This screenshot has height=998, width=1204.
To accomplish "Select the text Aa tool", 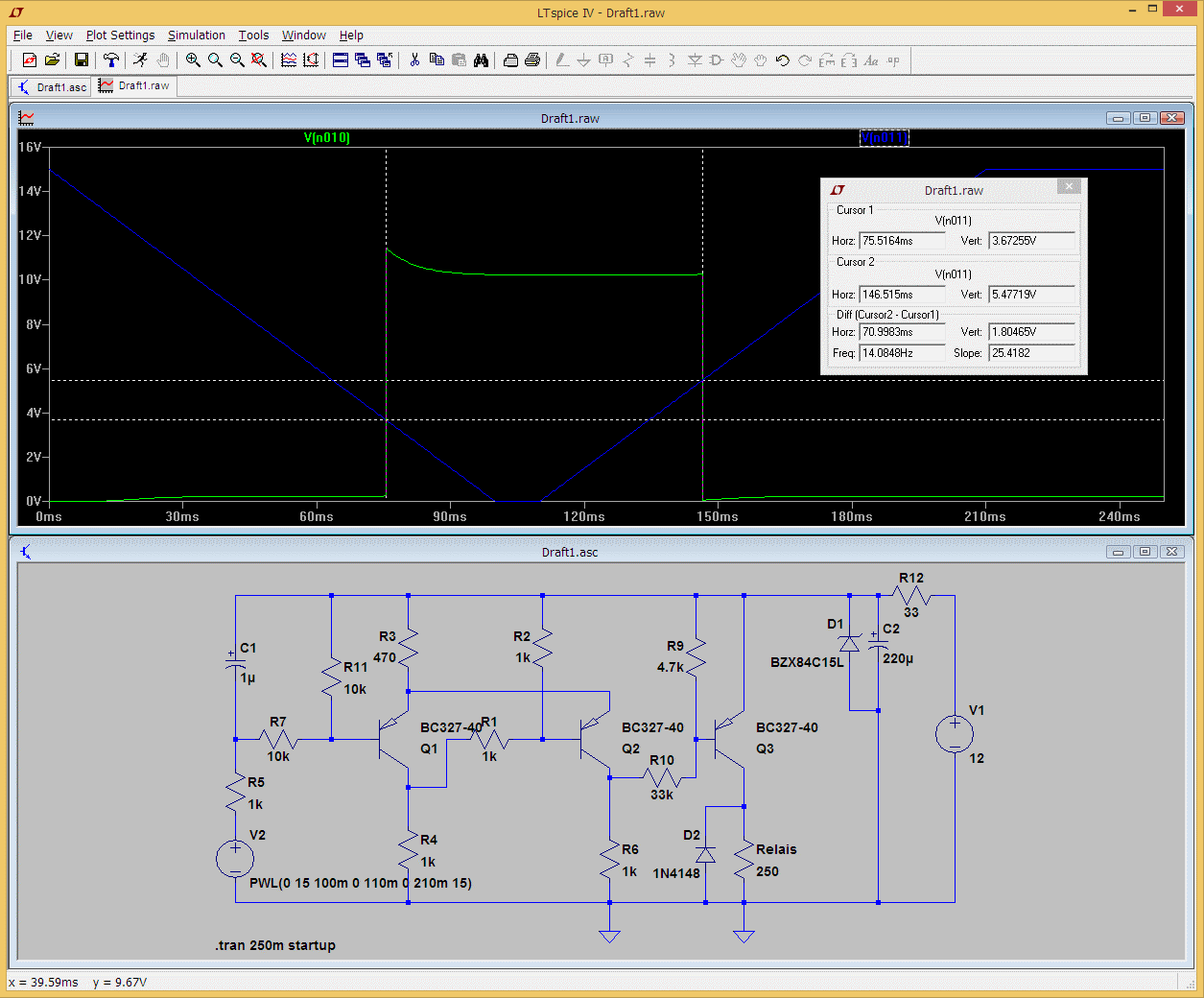I will click(871, 59).
